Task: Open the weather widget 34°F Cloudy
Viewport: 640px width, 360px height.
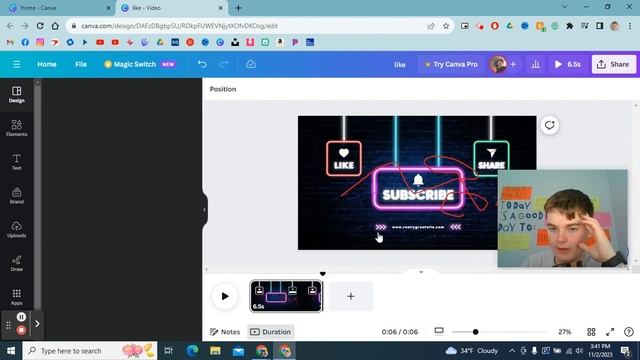Action: pos(471,351)
